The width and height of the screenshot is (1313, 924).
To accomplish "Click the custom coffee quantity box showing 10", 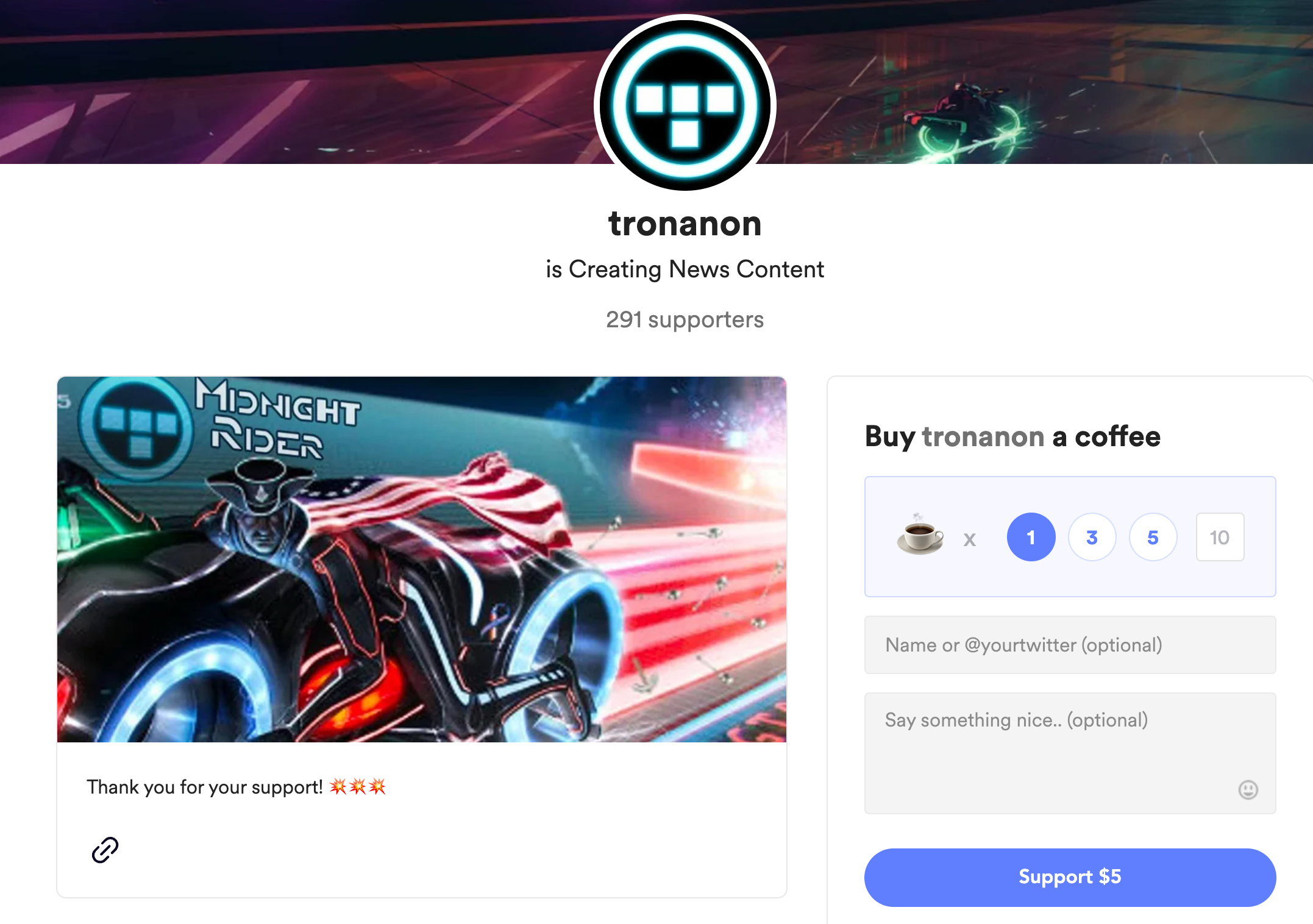I will click(1220, 537).
